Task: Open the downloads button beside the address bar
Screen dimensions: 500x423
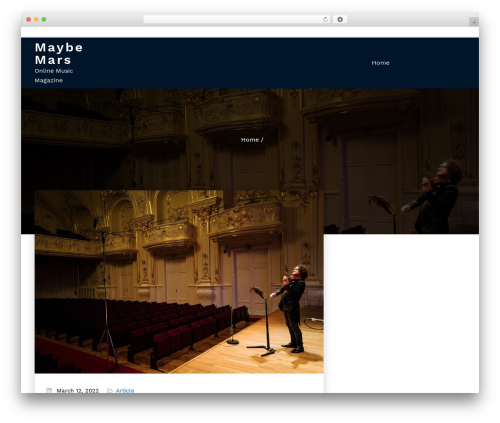Action: [340, 20]
